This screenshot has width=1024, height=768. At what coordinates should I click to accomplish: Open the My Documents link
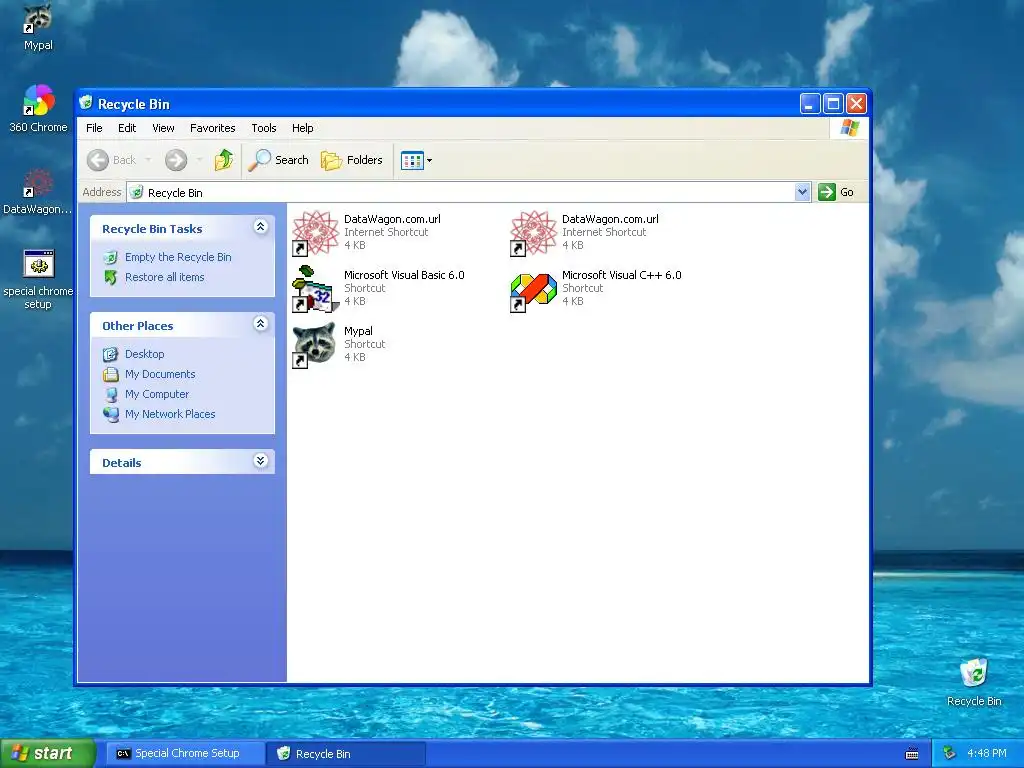pos(160,374)
